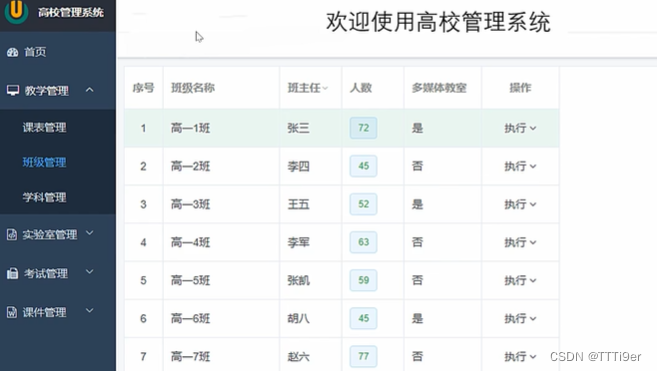This screenshot has width=657, height=371.
Task: Click teacher name 张三
Action: point(298,128)
